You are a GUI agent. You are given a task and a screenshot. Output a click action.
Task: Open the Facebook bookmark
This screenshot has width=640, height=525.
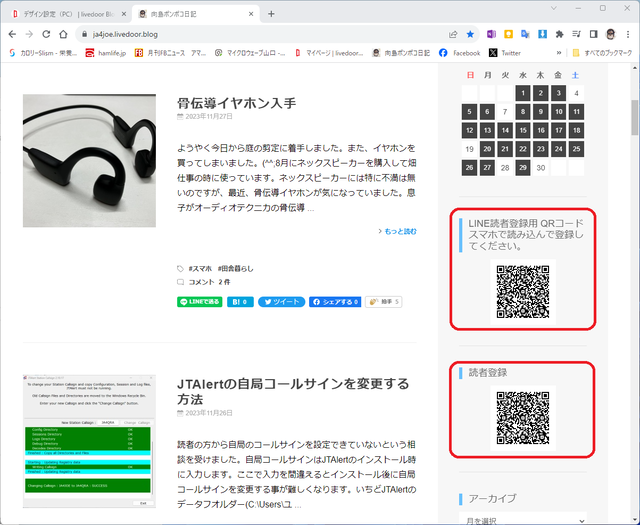460,53
